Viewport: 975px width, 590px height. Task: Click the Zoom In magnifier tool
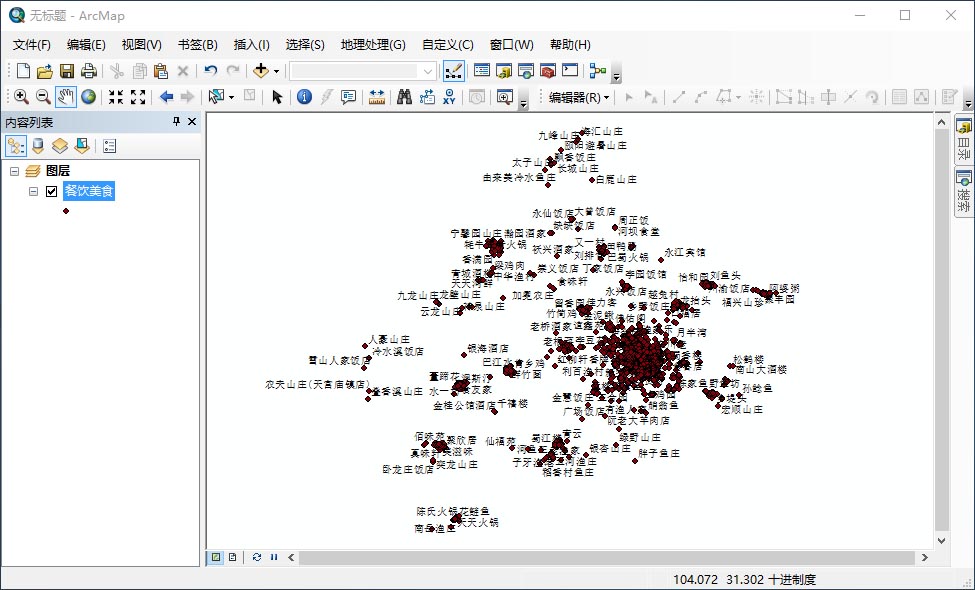(20, 97)
